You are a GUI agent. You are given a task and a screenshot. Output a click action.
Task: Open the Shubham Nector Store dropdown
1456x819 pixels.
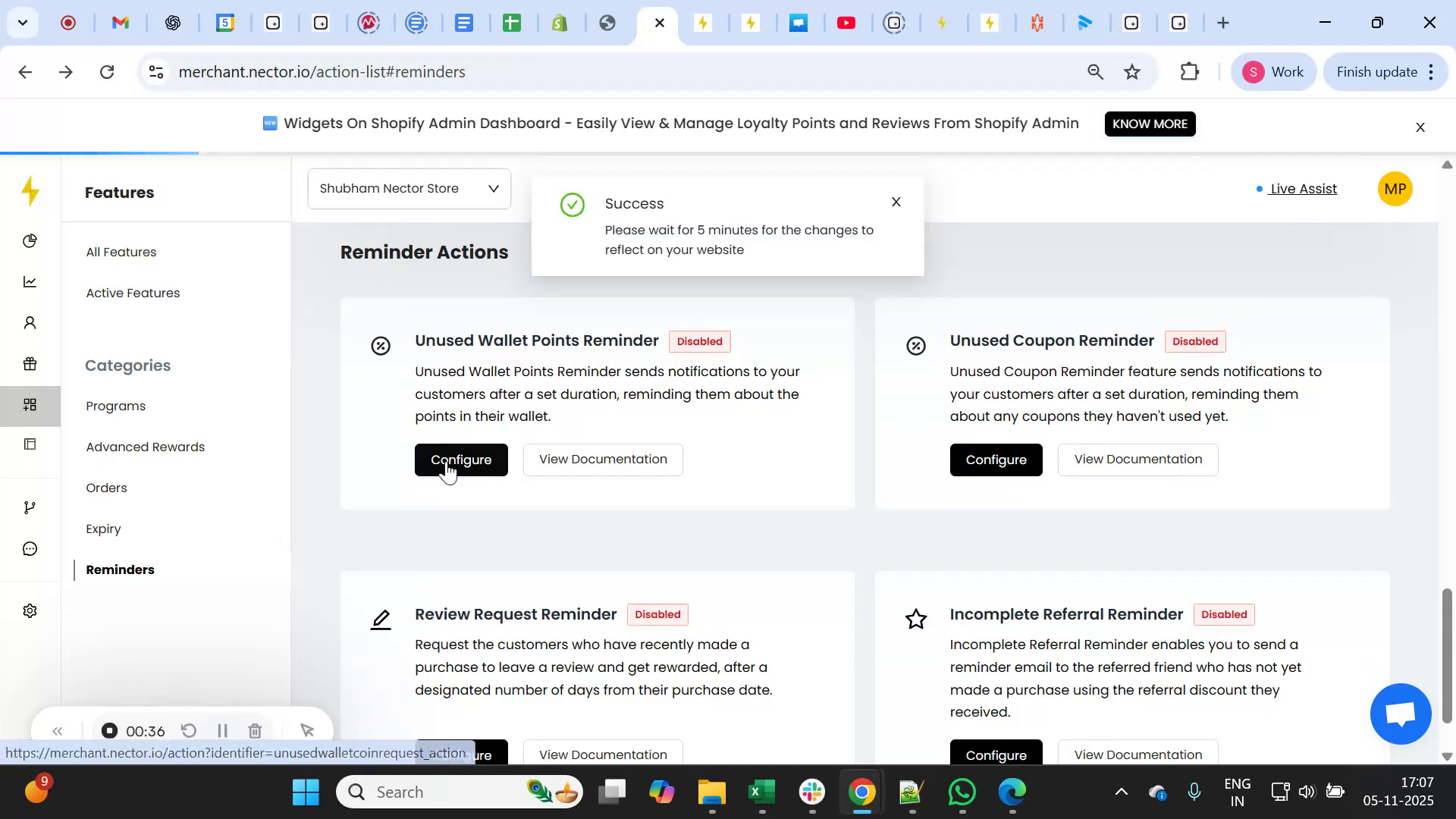(x=409, y=188)
